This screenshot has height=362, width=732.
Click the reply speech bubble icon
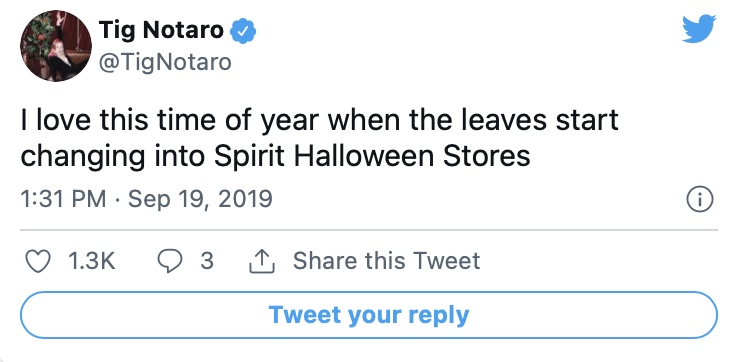(x=169, y=261)
